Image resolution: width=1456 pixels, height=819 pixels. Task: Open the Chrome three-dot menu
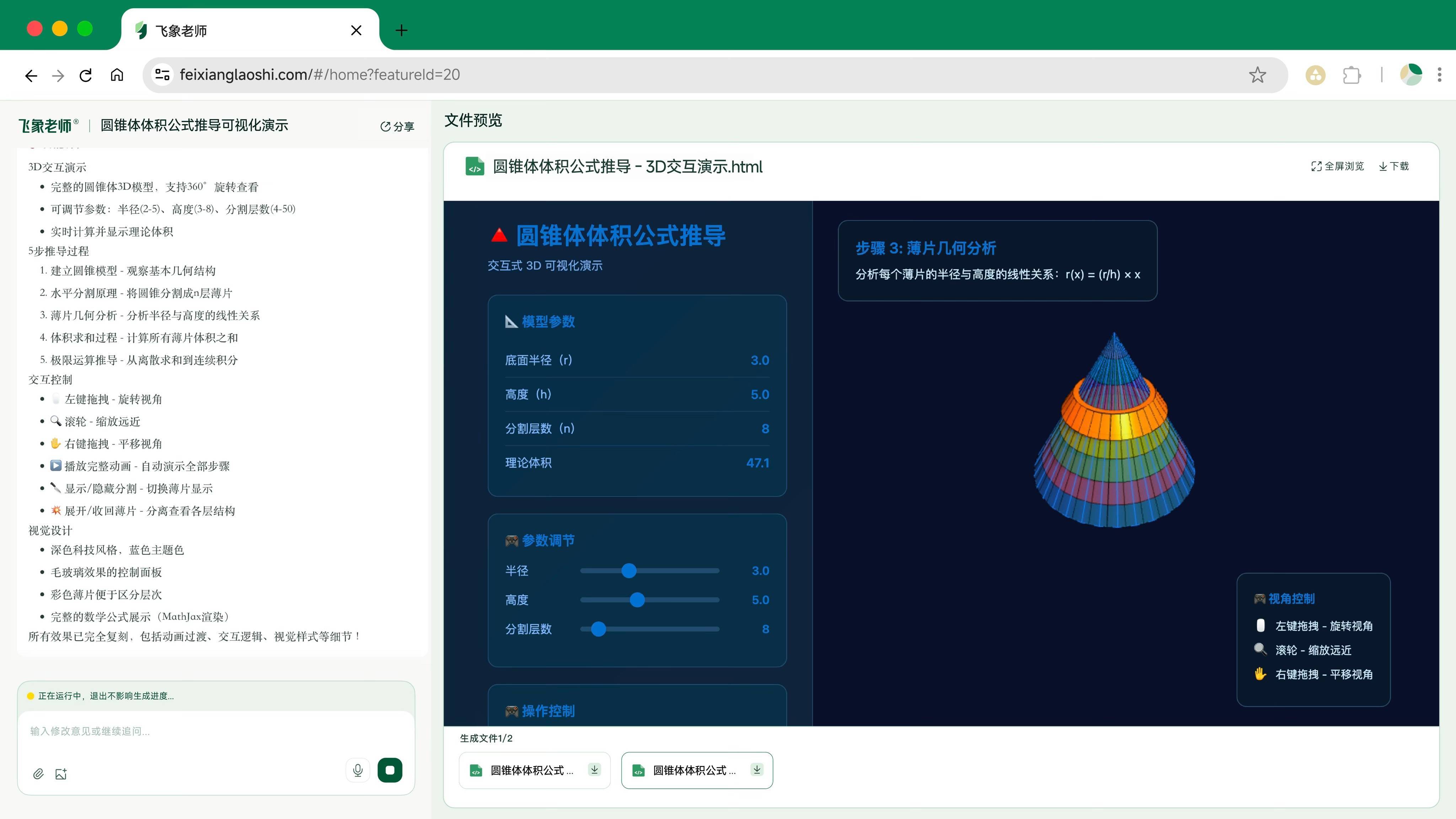point(1439,75)
